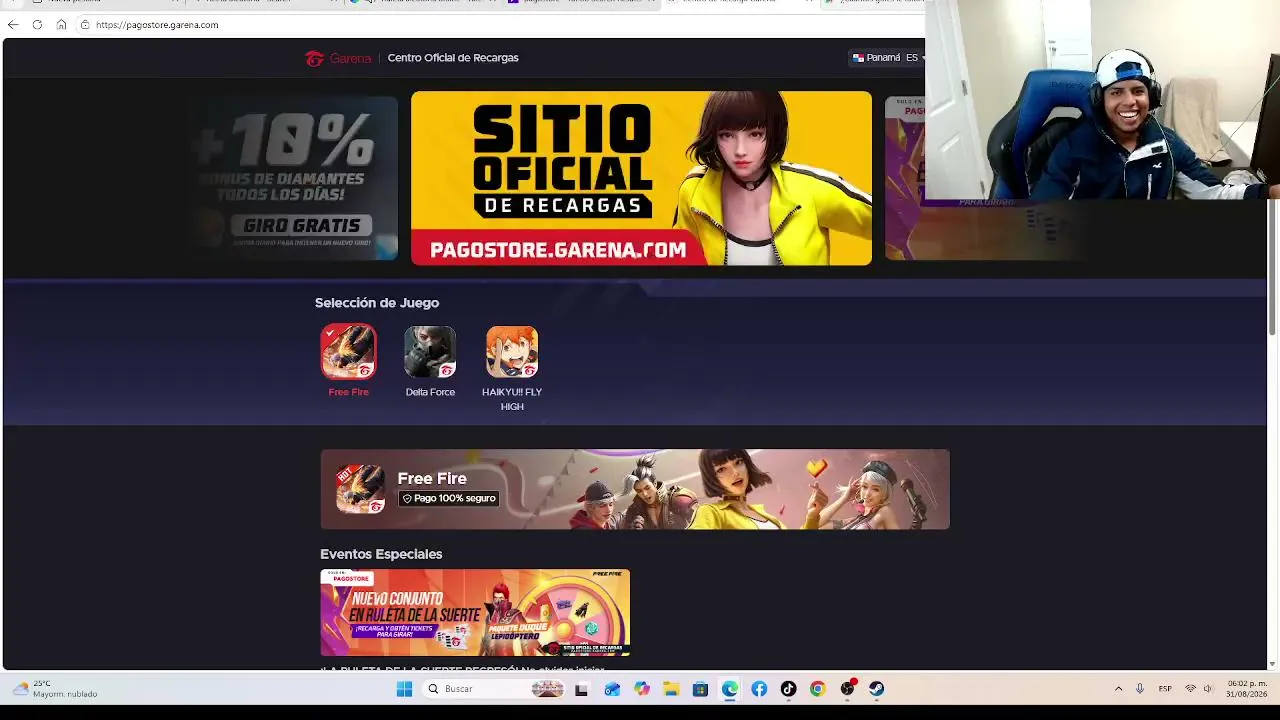Focus the pagostore.garena.com address bar

pos(157,25)
